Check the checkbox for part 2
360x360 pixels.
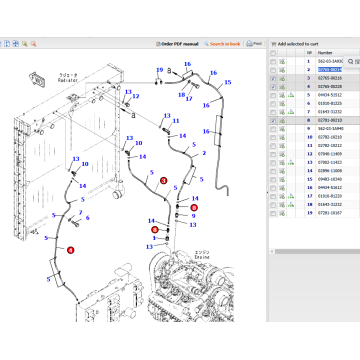click(x=273, y=70)
